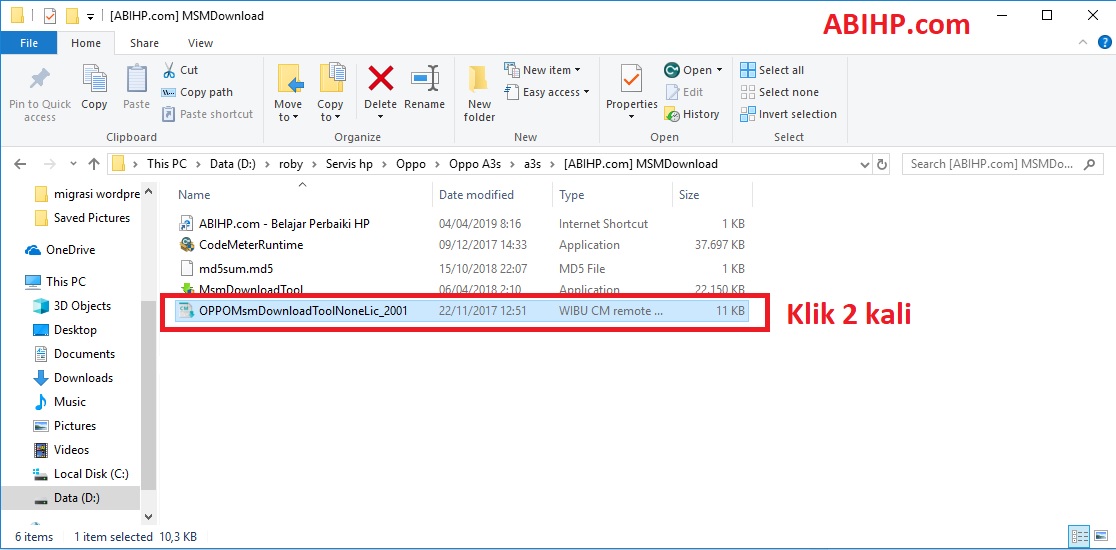Open the File menu tab

coord(29,43)
